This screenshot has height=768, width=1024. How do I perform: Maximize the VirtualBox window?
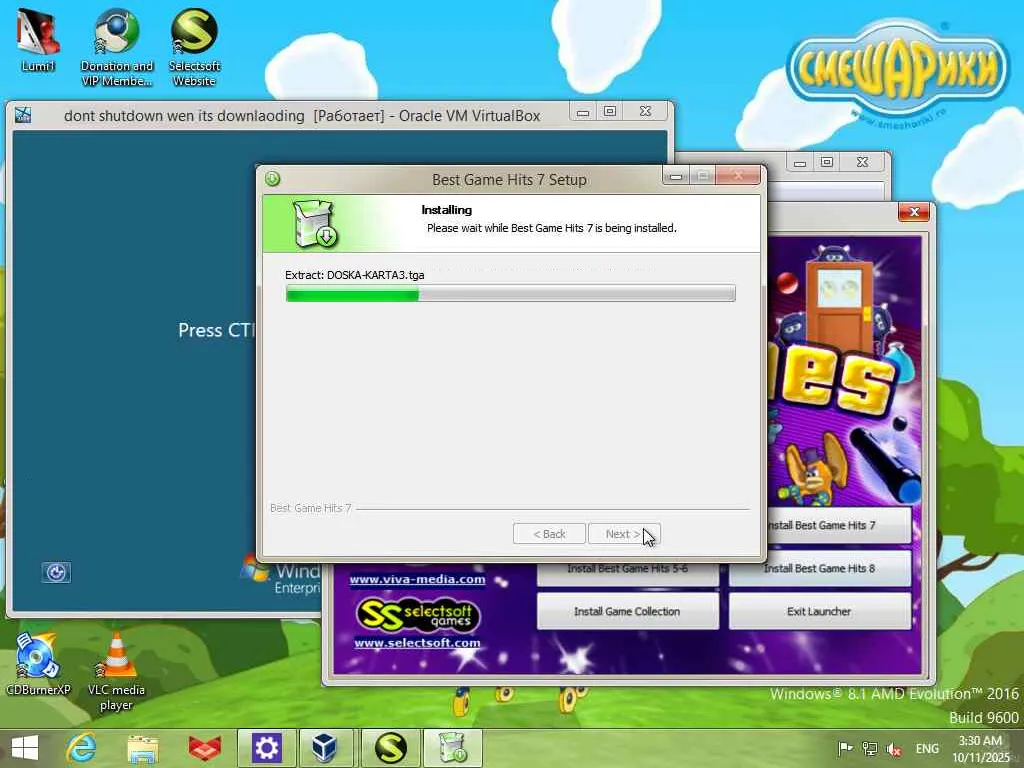pyautogui.click(x=610, y=112)
